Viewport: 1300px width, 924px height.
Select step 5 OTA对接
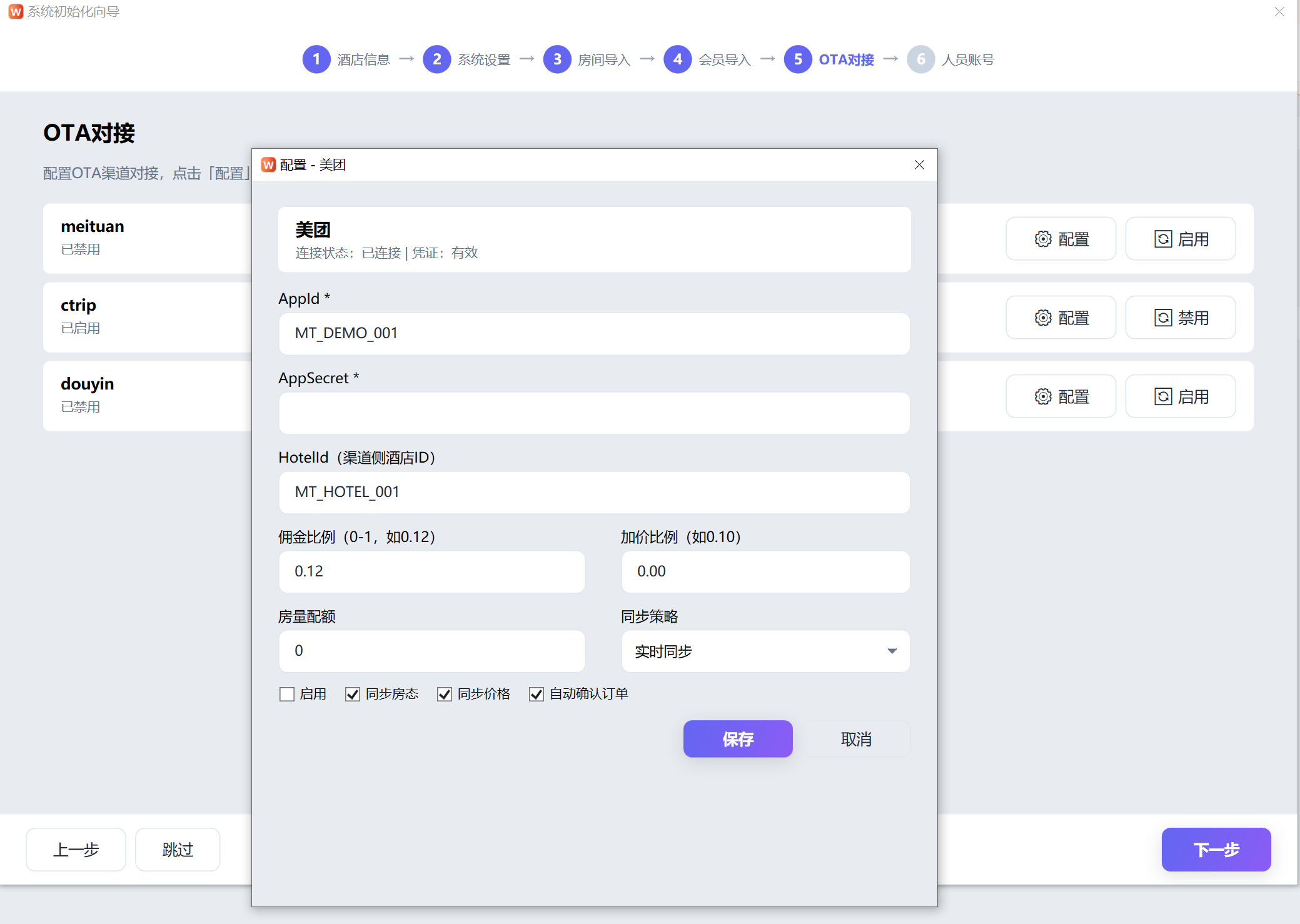coord(829,59)
